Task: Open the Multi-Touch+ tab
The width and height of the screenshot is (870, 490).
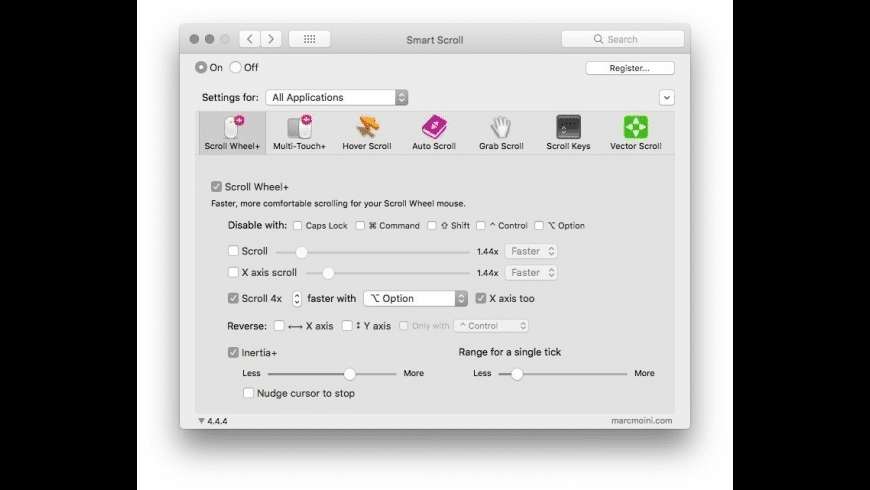Action: click(299, 133)
